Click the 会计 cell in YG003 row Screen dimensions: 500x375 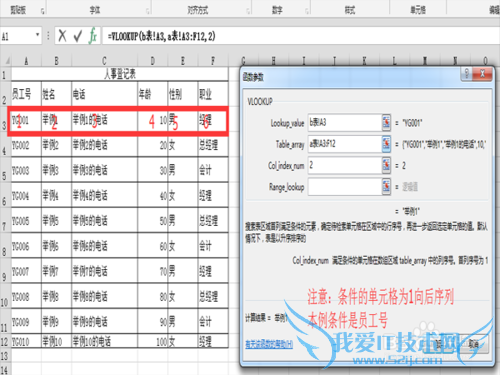point(213,170)
